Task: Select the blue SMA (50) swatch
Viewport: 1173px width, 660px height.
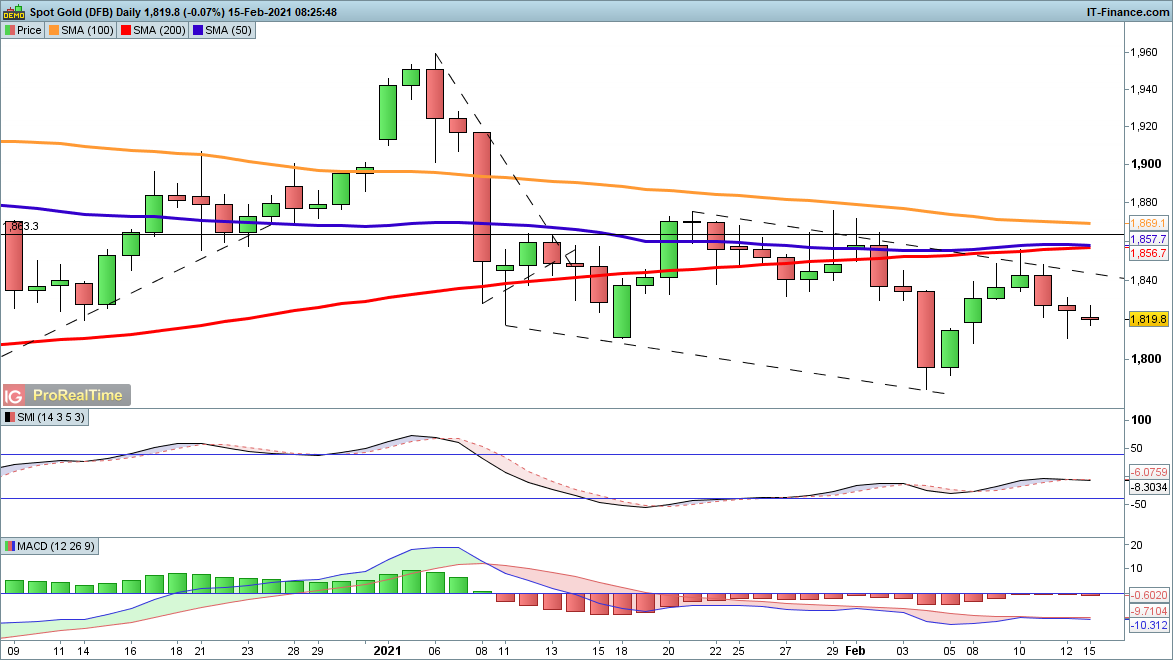Action: (197, 30)
